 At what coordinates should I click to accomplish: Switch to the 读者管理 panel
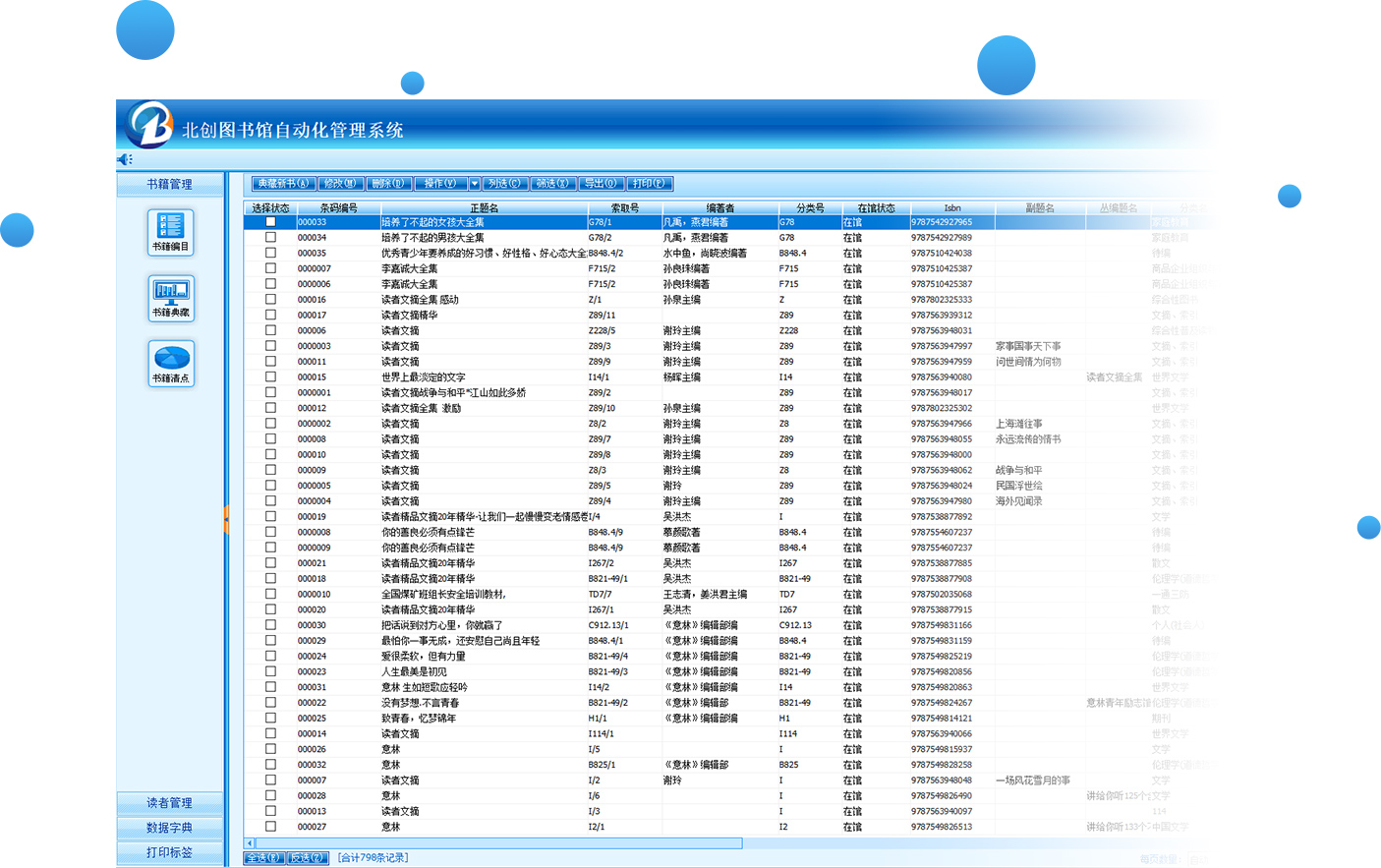click(x=169, y=803)
